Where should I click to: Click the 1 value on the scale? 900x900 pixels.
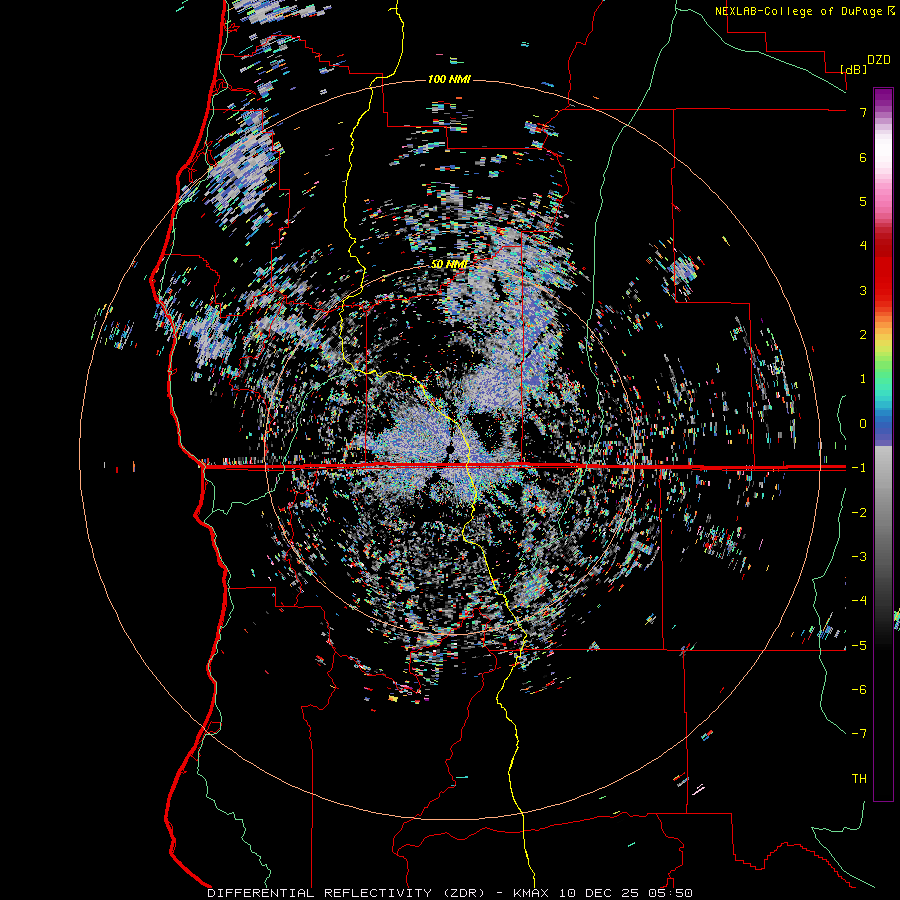(x=863, y=379)
